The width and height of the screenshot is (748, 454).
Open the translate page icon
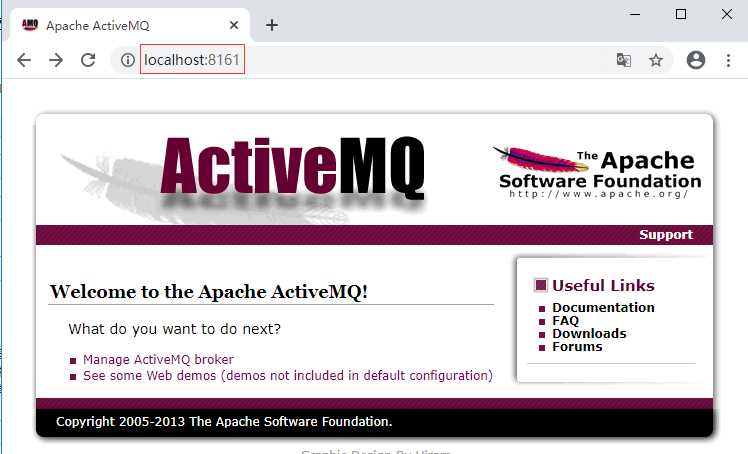click(x=624, y=60)
